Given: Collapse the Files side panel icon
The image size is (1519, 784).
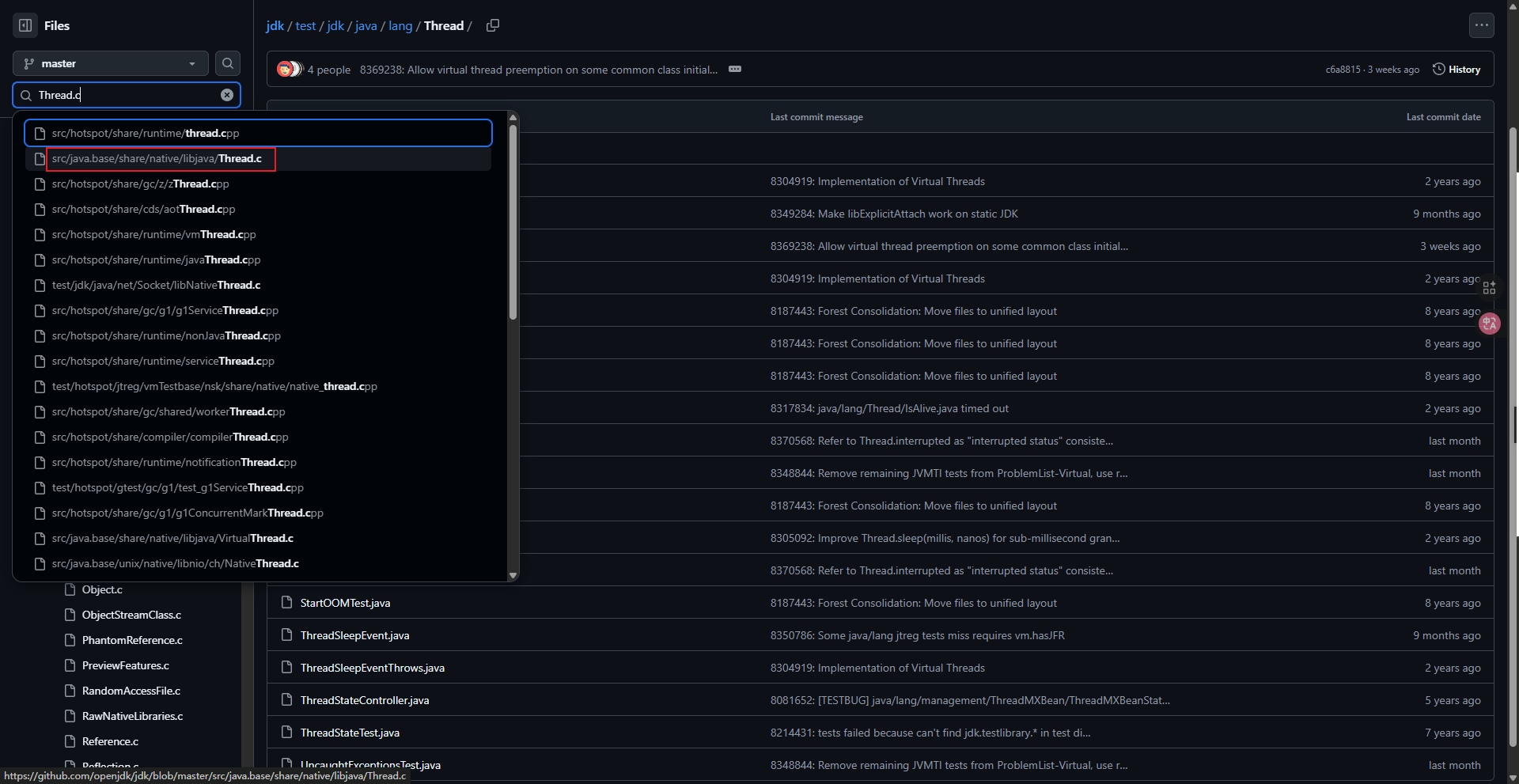Looking at the screenshot, I should pos(25,25).
